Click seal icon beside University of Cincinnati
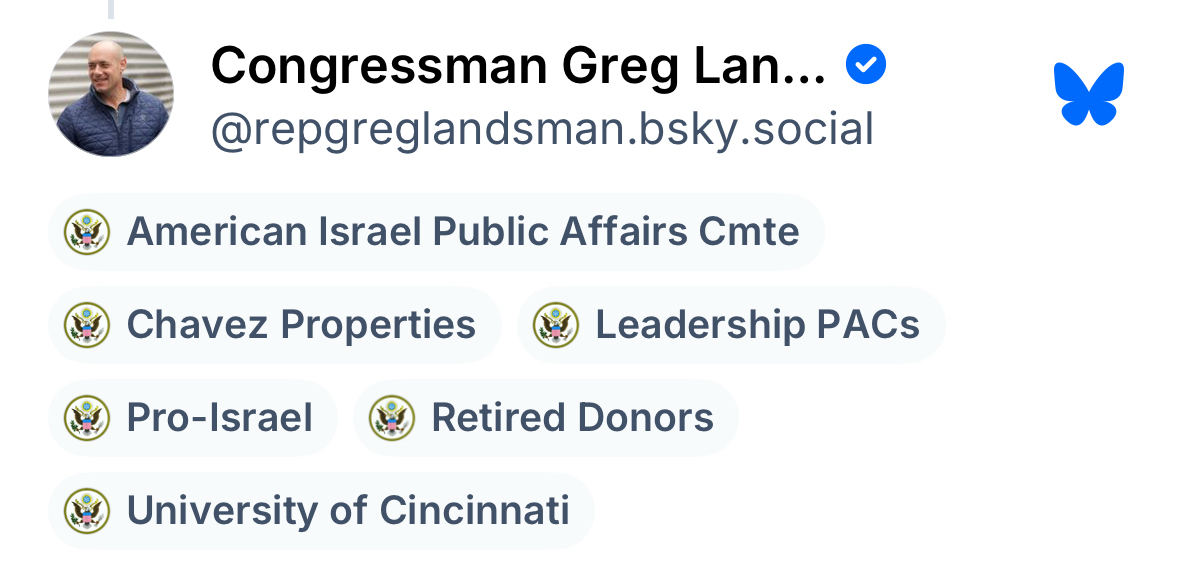Screen dimensions: 1179x577 (x=87, y=511)
